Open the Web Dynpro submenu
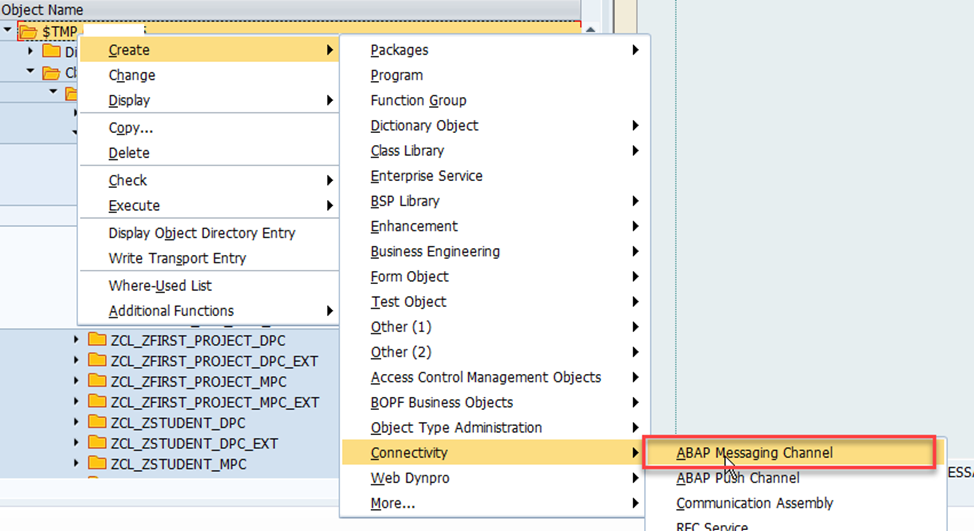The image size is (974, 531). pyautogui.click(x=494, y=478)
